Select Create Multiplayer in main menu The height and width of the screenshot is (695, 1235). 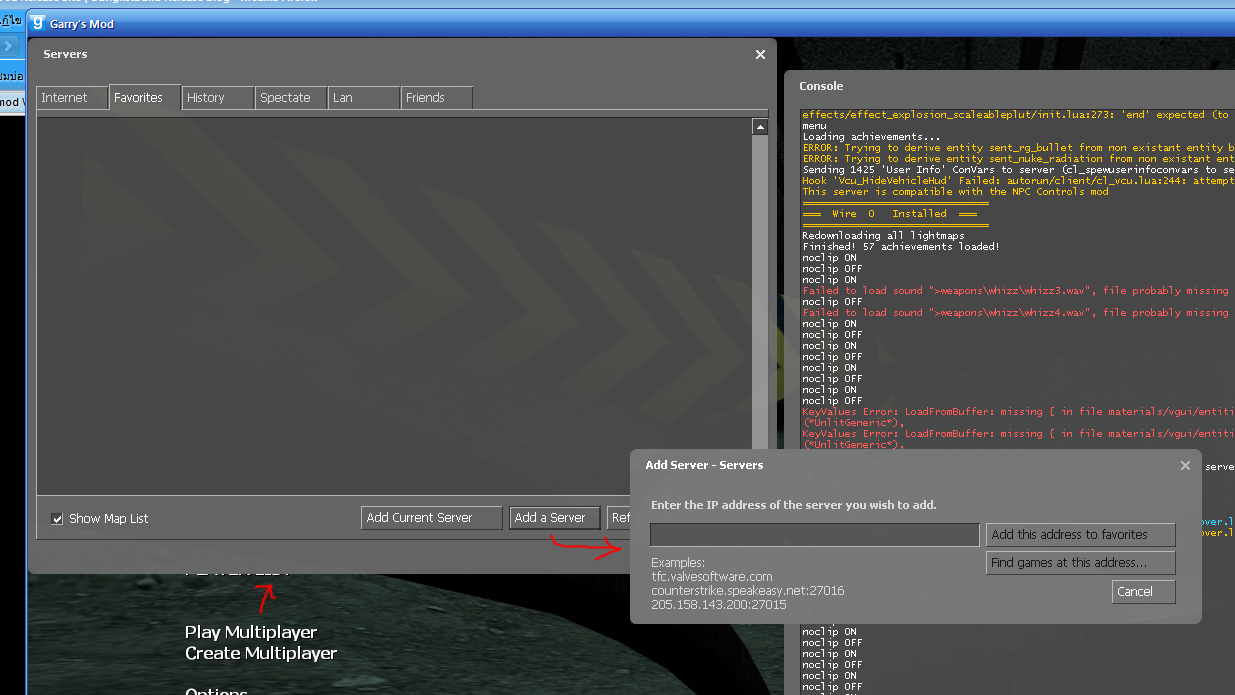pos(261,653)
